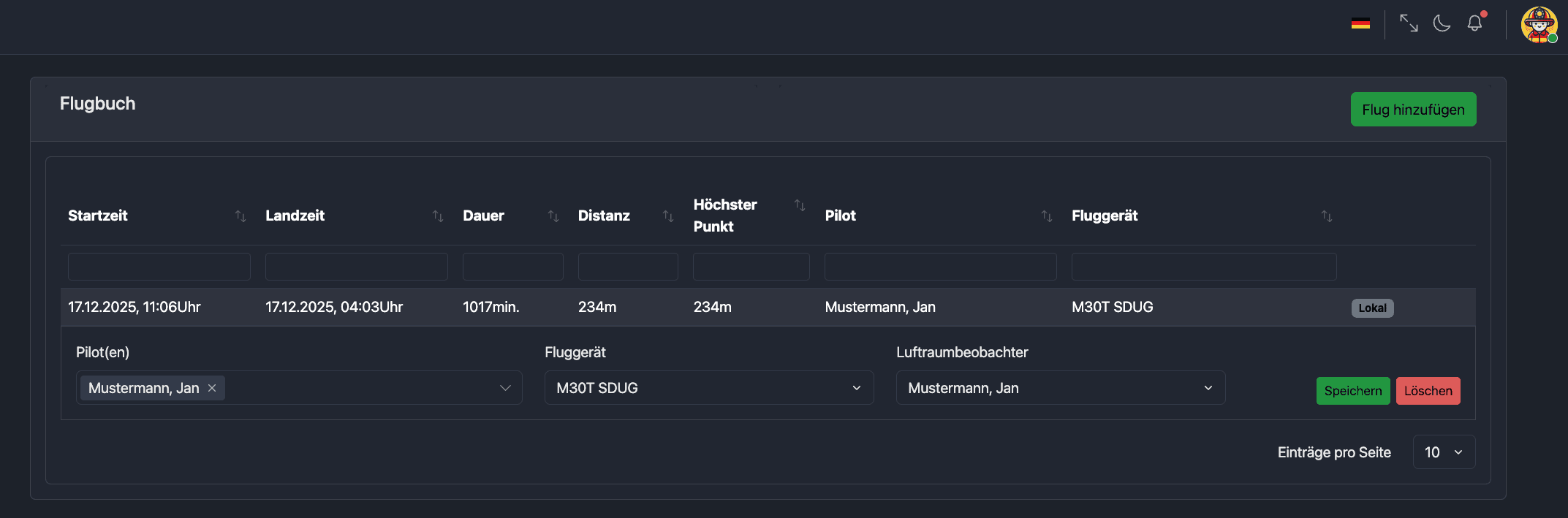Save the flight with Speichern
Image resolution: width=1568 pixels, height=518 pixels.
(1352, 391)
